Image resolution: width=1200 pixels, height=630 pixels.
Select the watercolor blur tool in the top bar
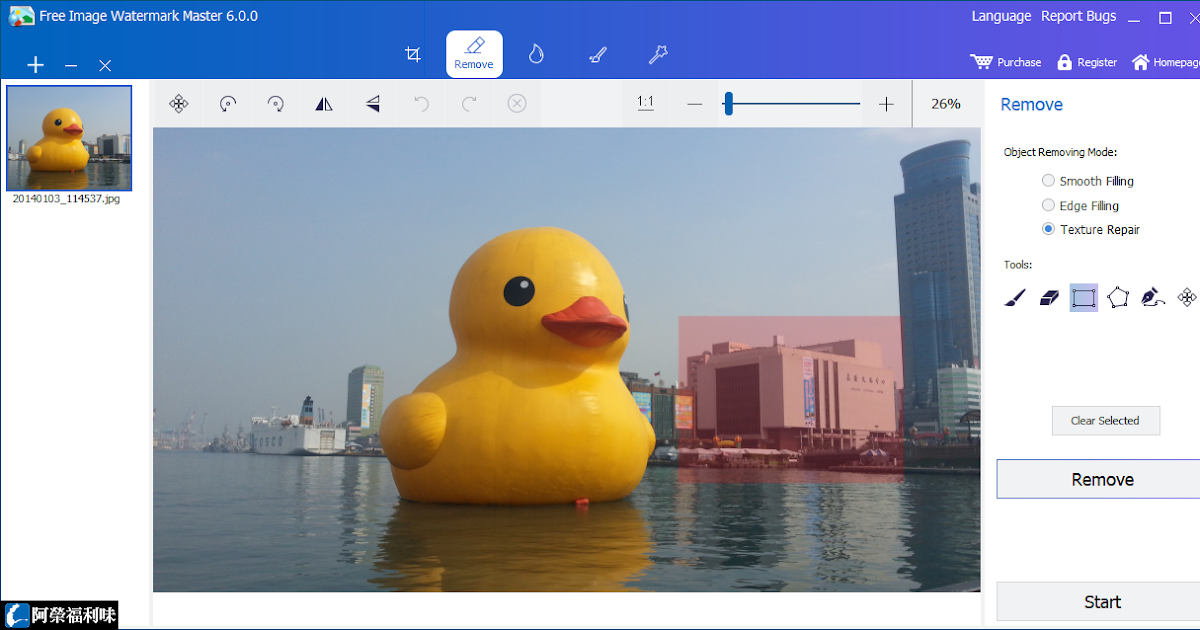[x=536, y=54]
